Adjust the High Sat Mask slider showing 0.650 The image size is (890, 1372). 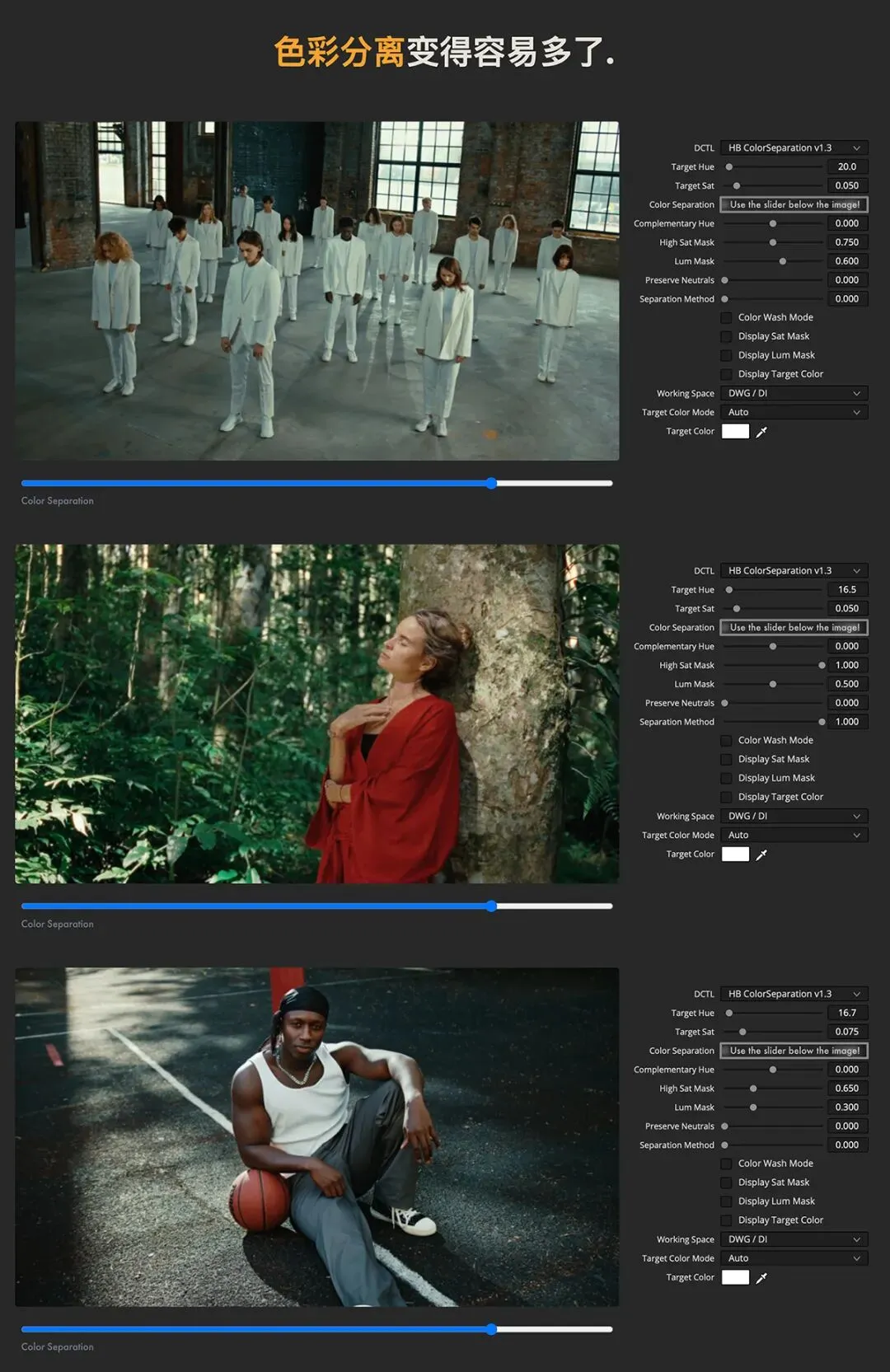(773, 1089)
